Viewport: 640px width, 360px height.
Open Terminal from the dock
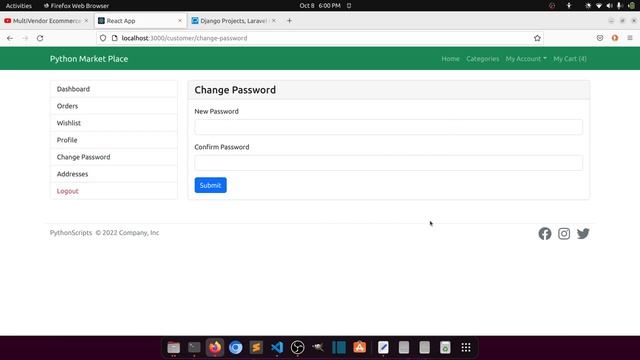point(194,347)
